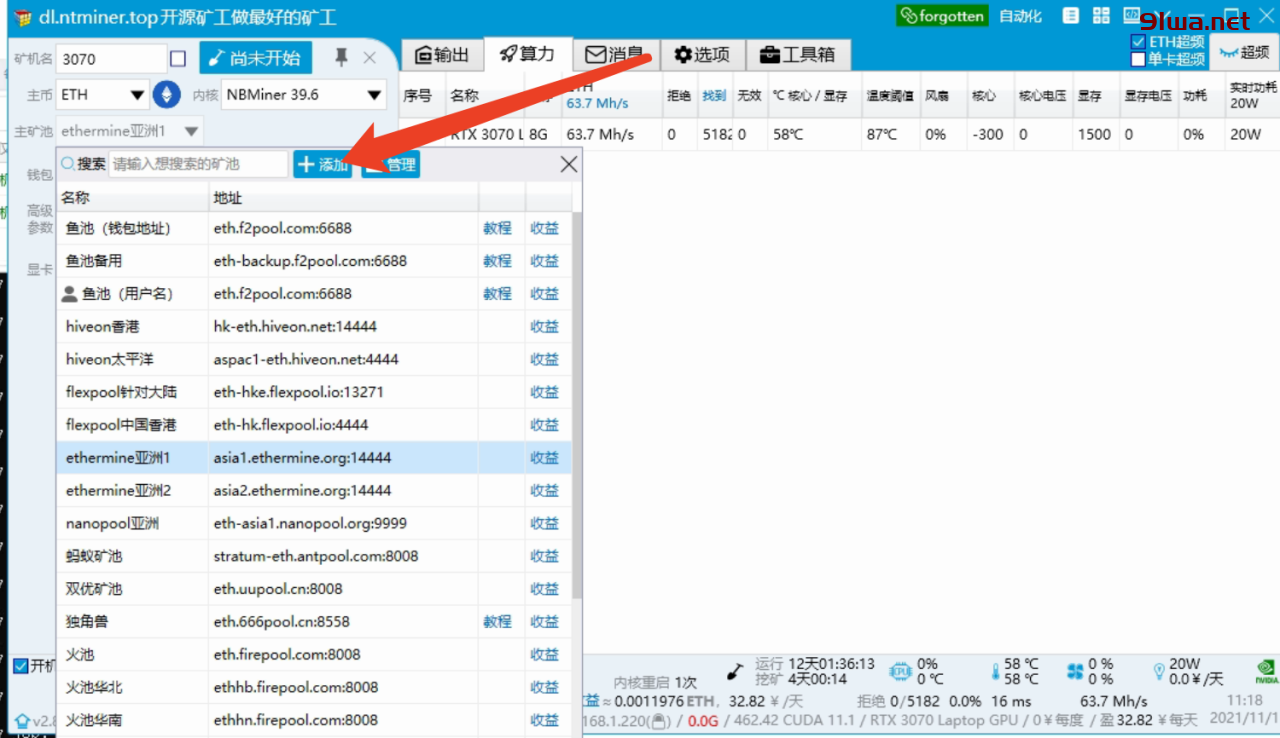
Task: Switch to the 工具箱 tab
Action: point(798,54)
